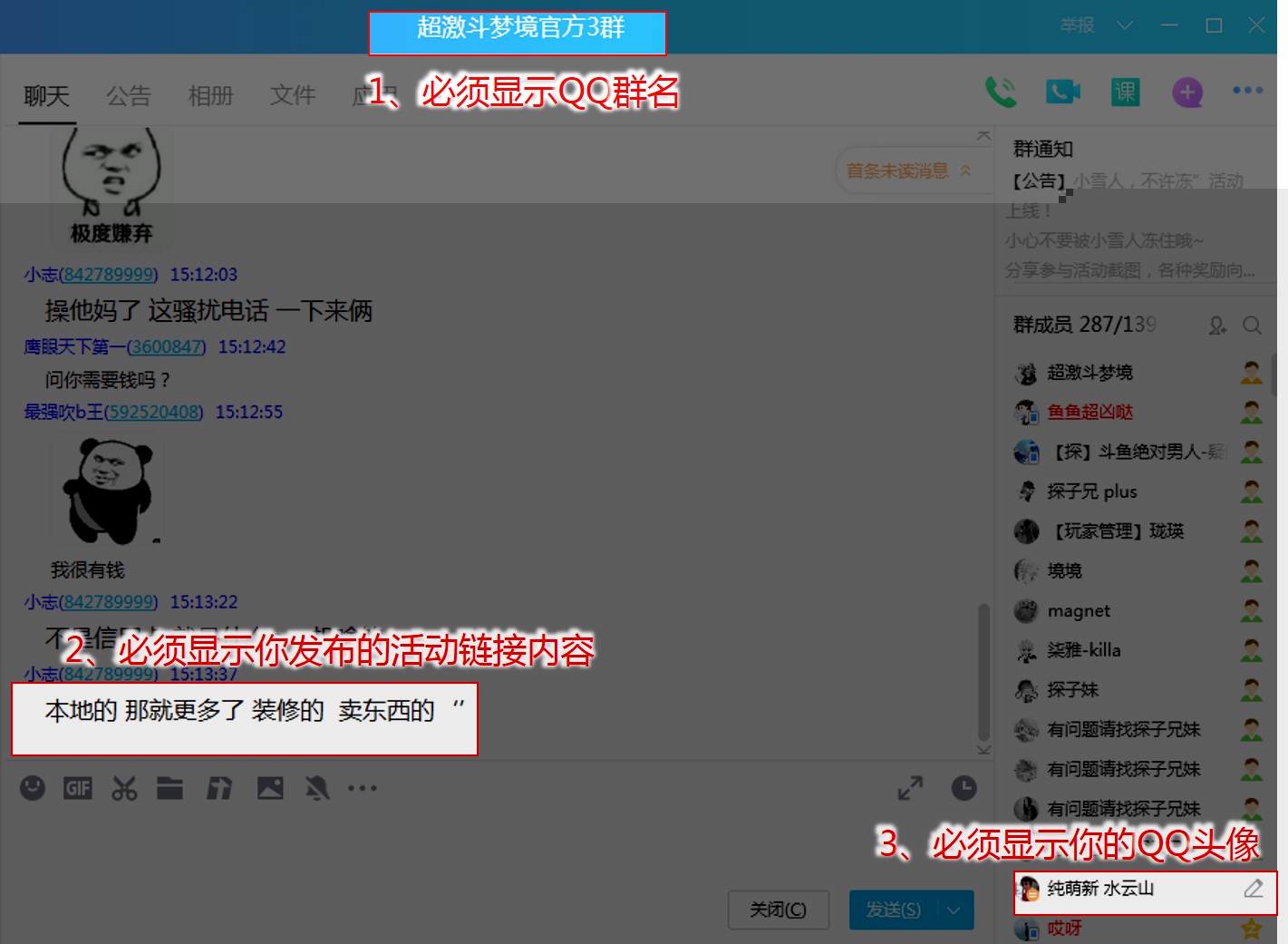
Task: Open the message history clock icon
Action: click(964, 788)
